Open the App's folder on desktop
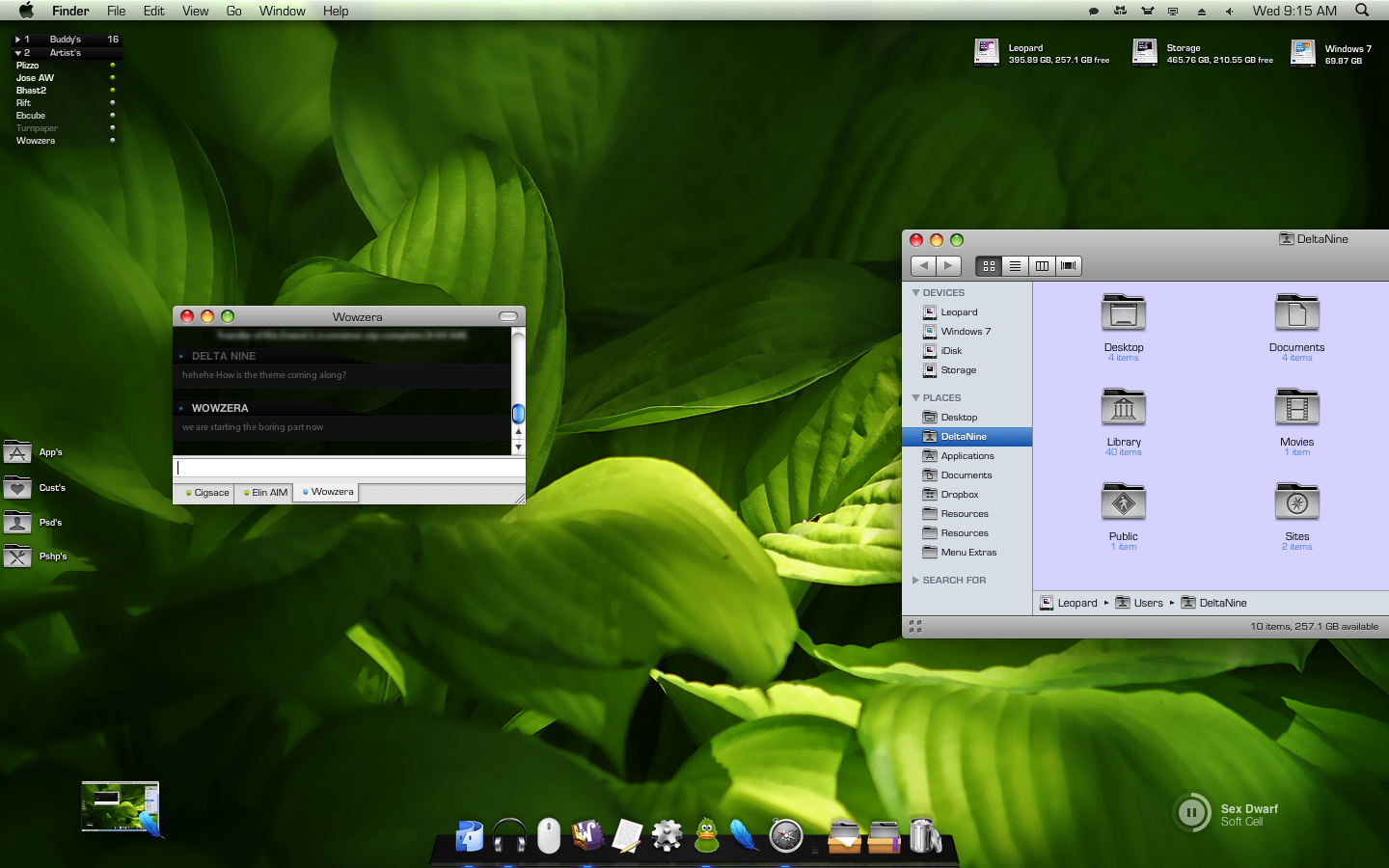Screen dimensions: 1389x868 tap(17, 451)
